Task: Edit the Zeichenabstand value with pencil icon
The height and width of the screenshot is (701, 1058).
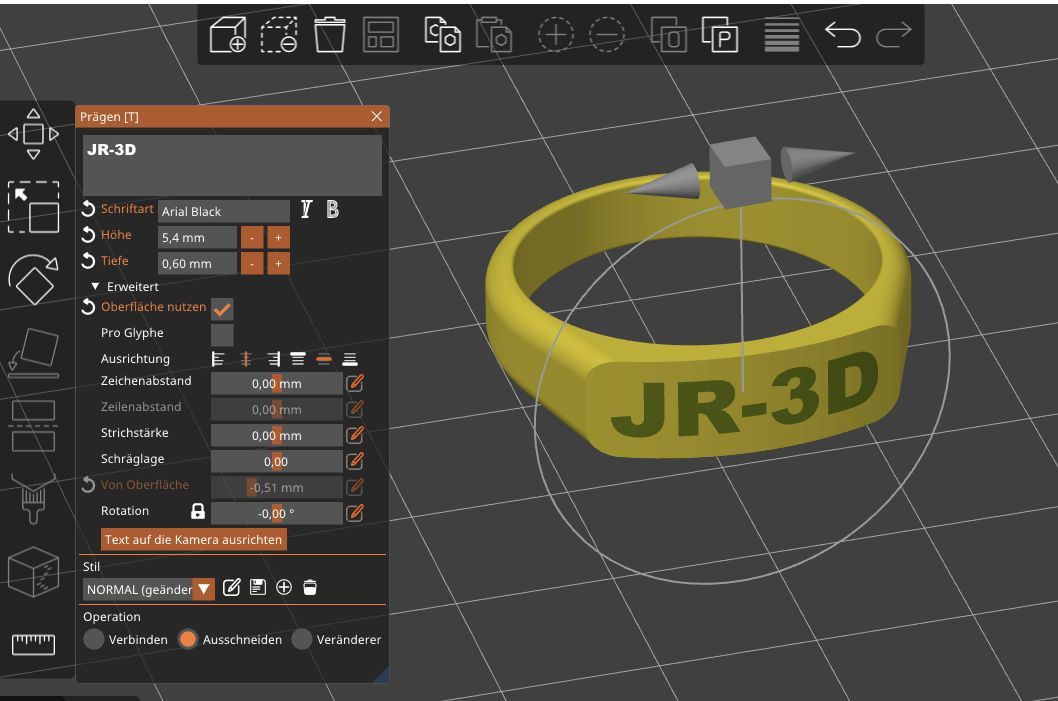Action: pos(355,383)
